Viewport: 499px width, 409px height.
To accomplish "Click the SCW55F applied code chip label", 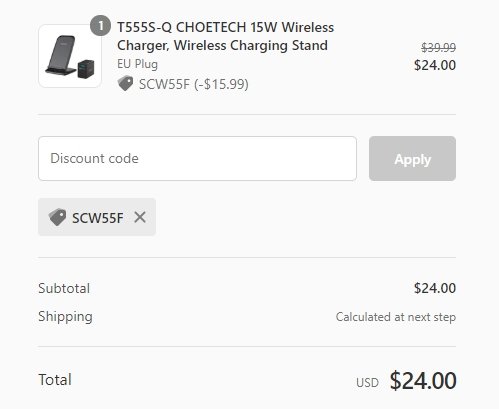I will coord(98,218).
